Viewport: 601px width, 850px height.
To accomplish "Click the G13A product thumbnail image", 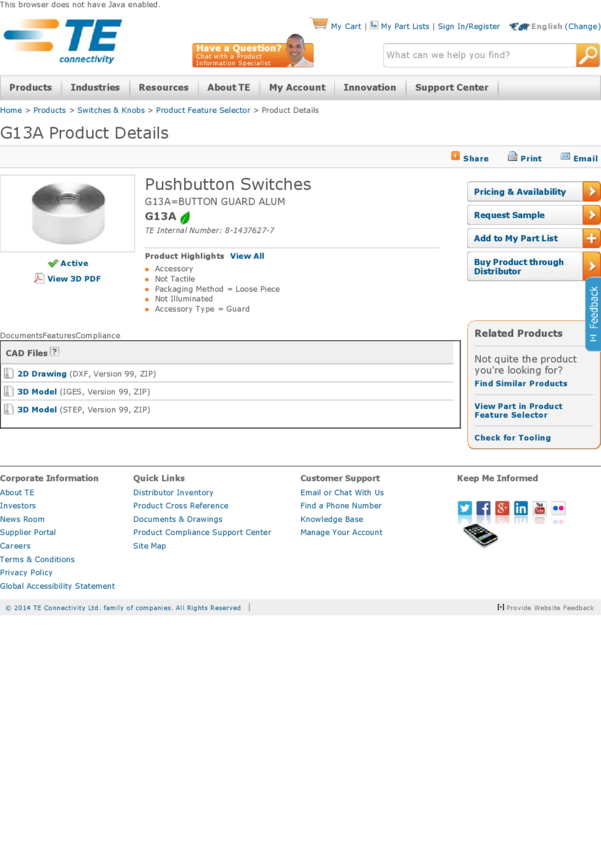I will tap(68, 213).
